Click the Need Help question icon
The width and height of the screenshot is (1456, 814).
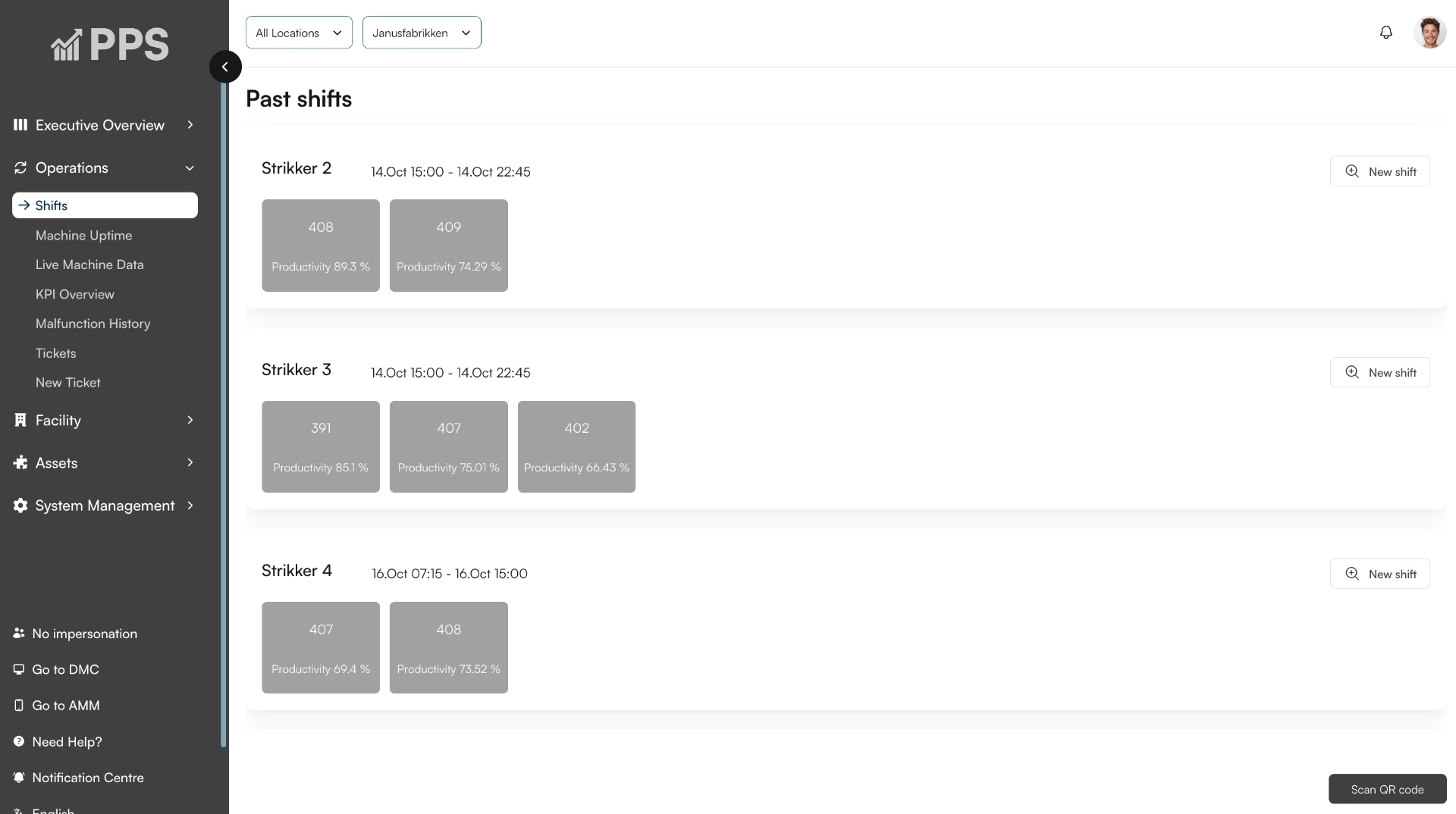[x=19, y=741]
